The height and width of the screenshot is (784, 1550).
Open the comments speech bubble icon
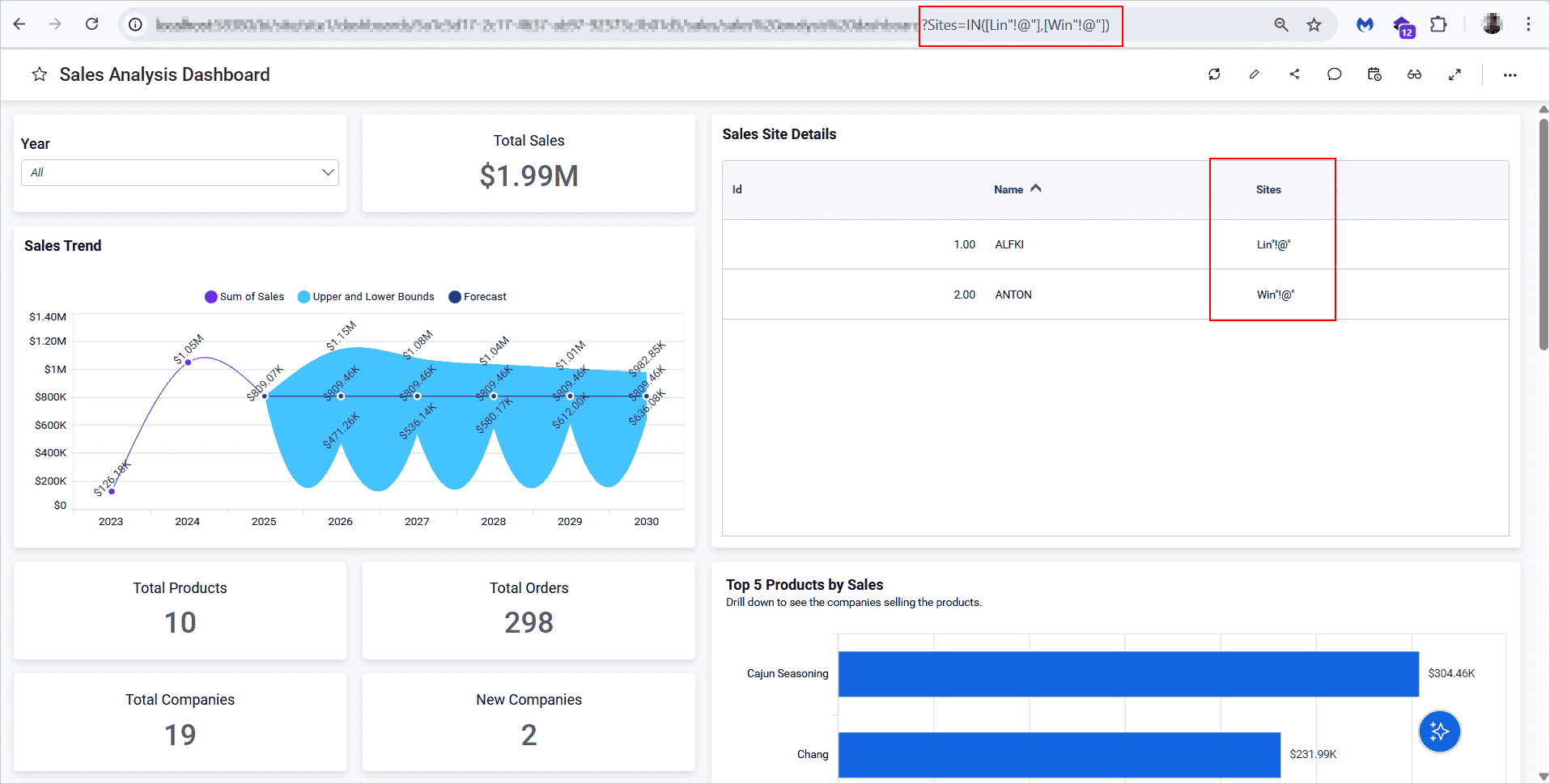click(1334, 74)
